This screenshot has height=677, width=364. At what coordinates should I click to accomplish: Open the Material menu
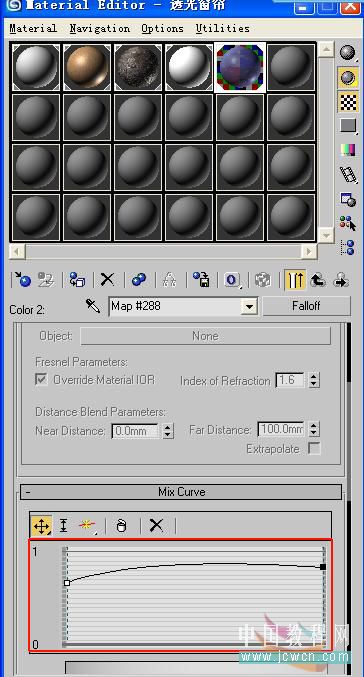point(33,28)
